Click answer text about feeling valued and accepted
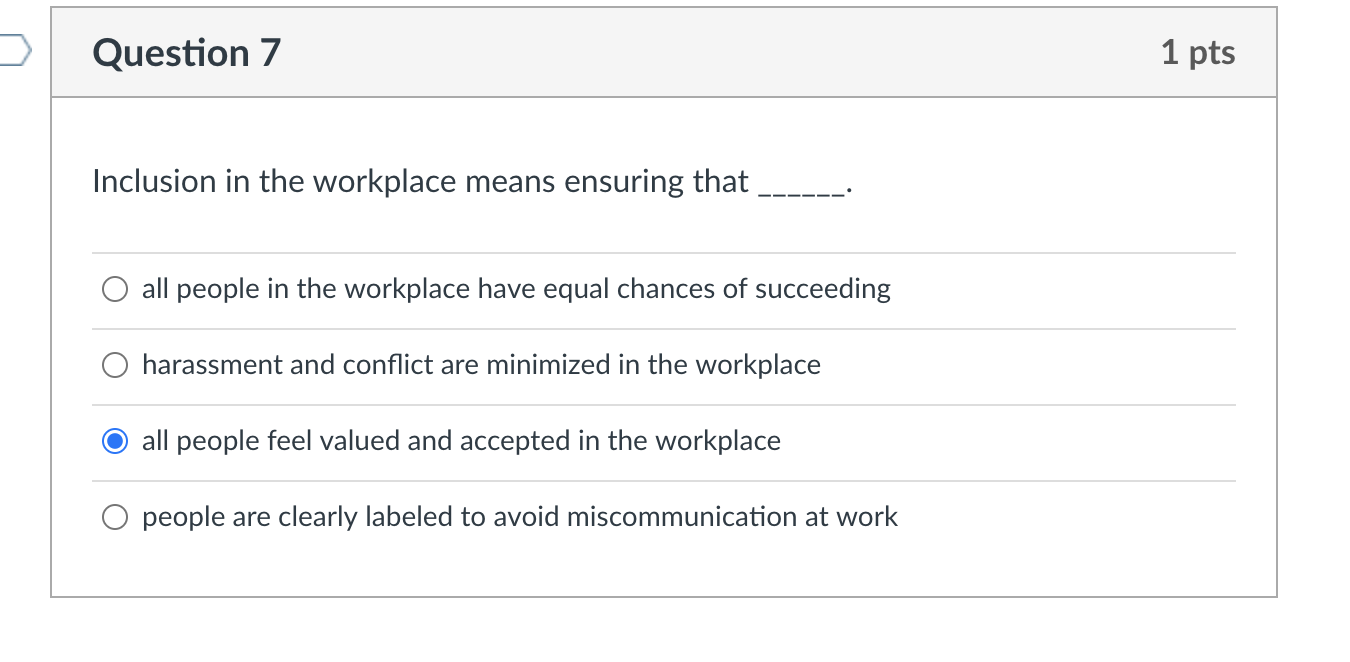 [460, 441]
